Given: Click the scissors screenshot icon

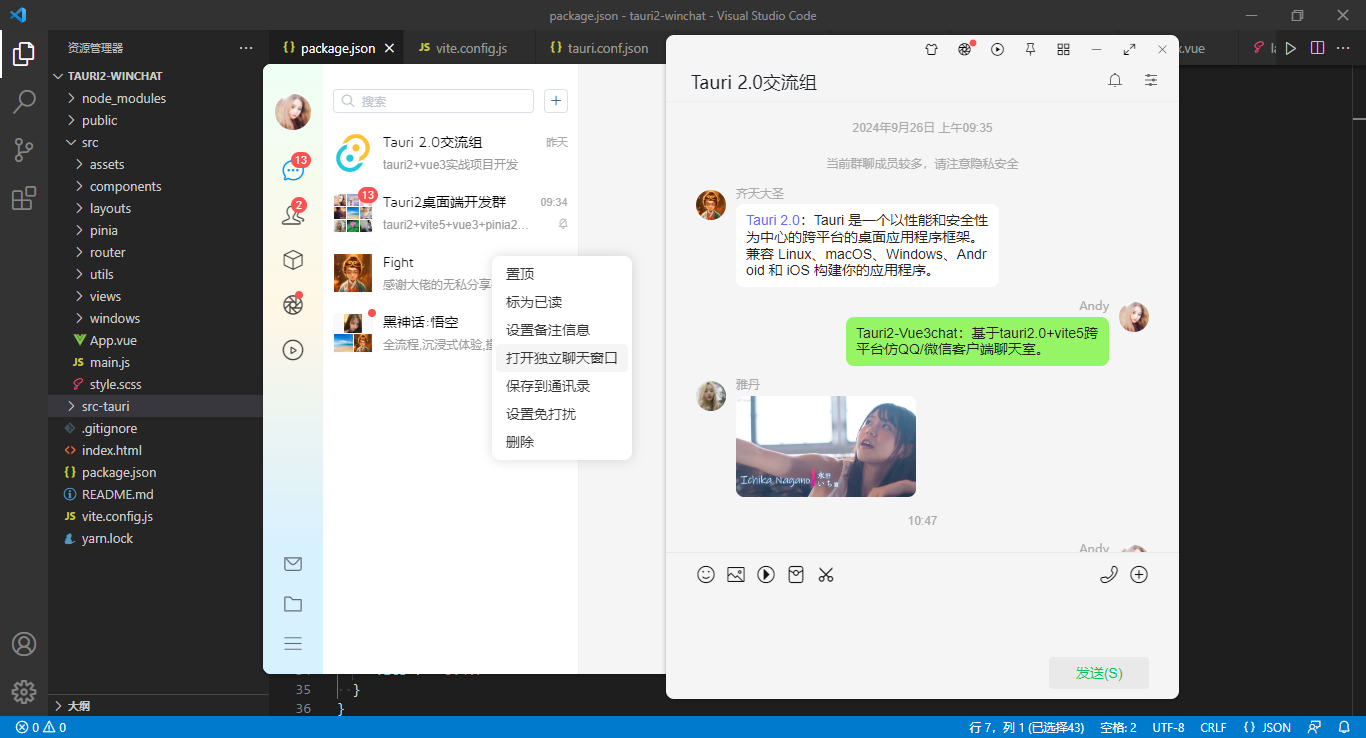Looking at the screenshot, I should (x=826, y=575).
